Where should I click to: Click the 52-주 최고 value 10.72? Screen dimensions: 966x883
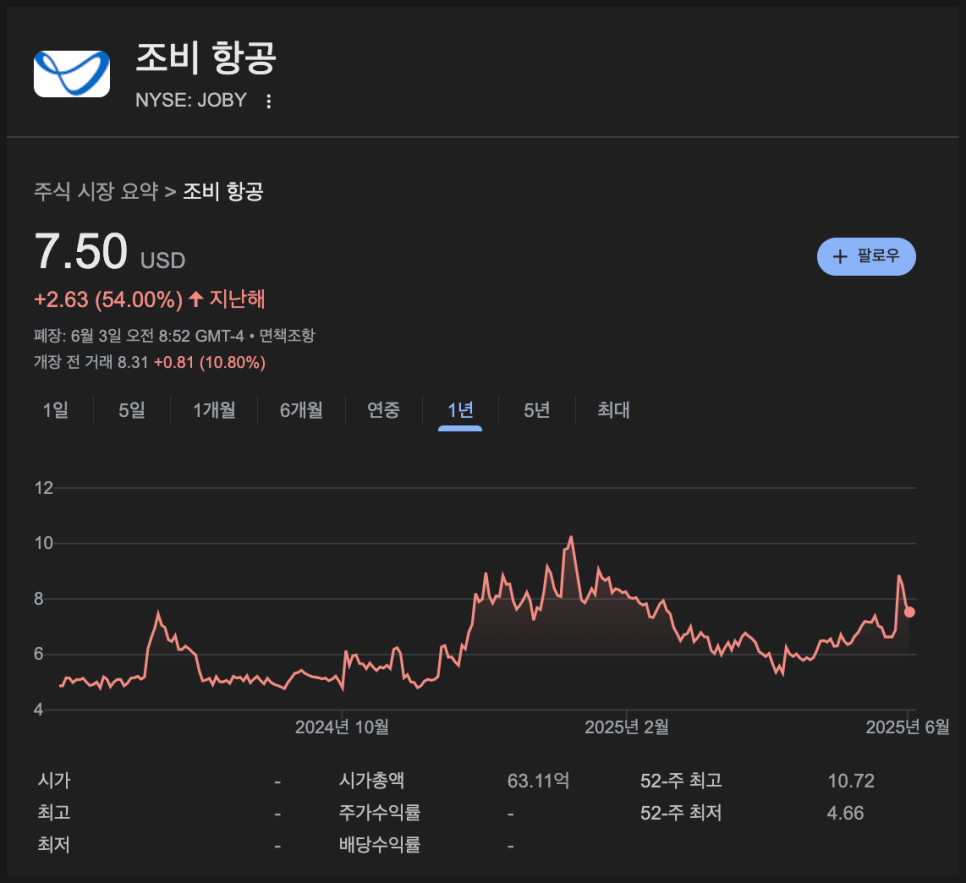point(851,781)
